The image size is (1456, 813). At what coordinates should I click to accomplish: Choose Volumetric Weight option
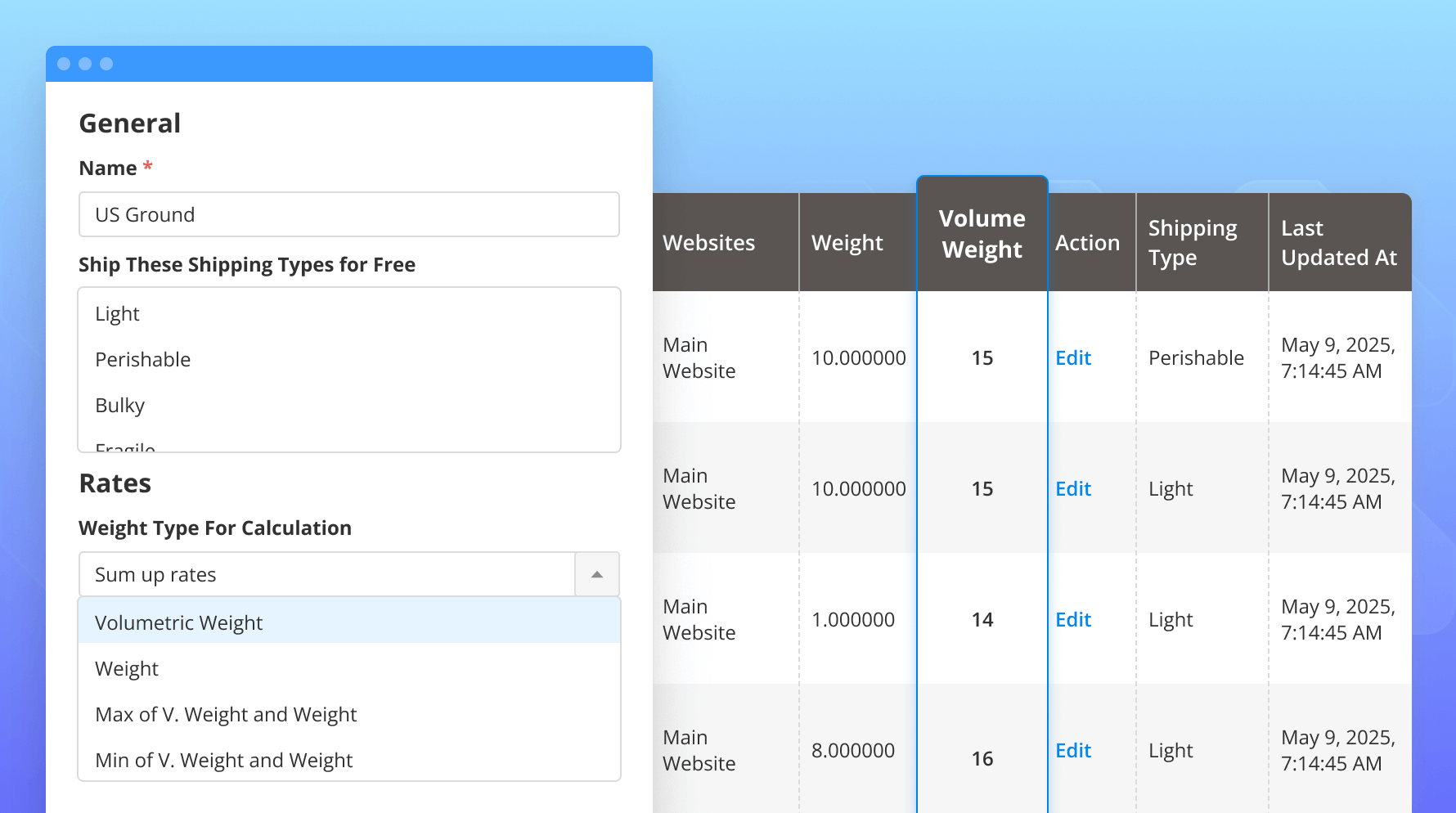point(178,622)
